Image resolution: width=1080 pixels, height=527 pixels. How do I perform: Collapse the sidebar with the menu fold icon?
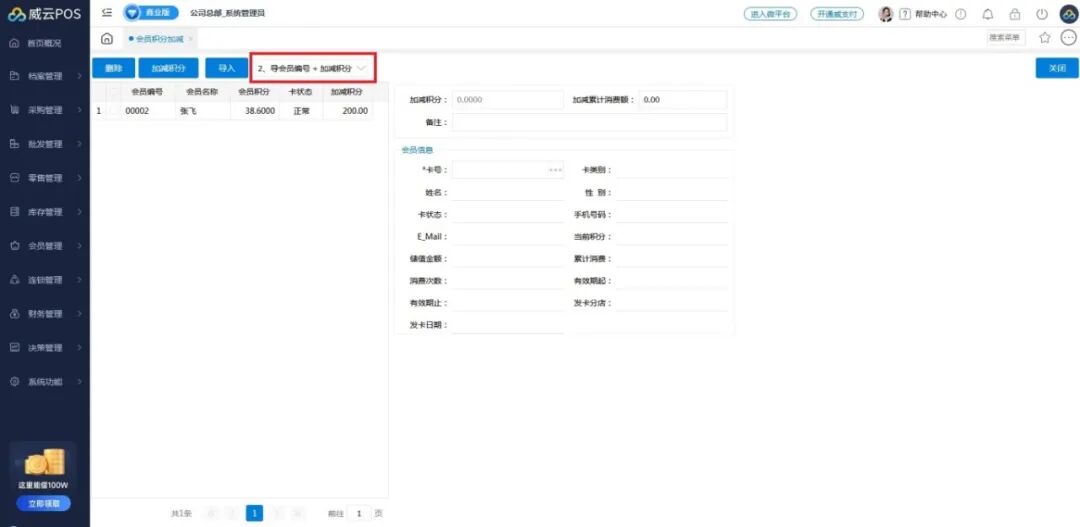coord(107,13)
